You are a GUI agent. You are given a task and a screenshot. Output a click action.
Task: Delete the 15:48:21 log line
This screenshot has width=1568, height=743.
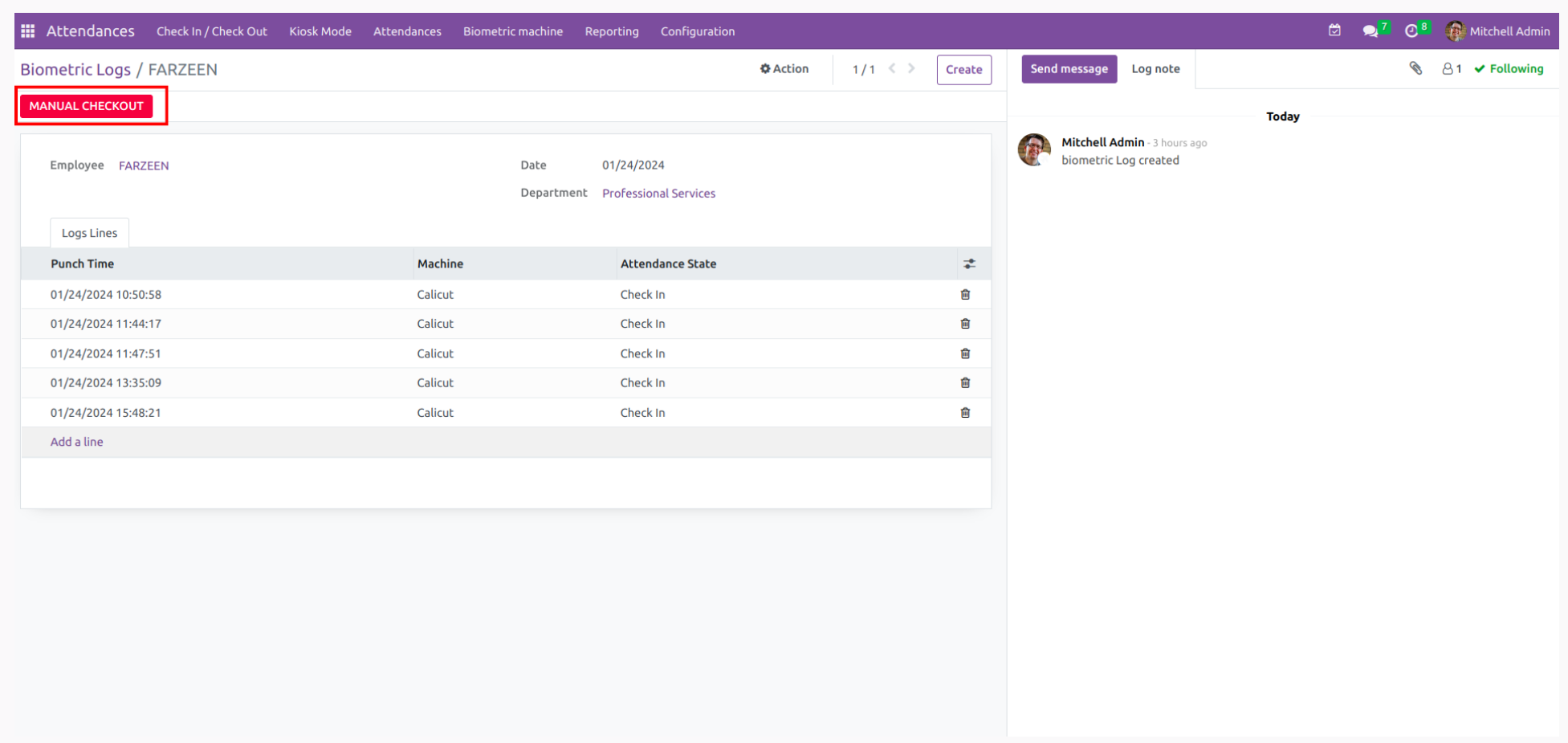(x=965, y=412)
